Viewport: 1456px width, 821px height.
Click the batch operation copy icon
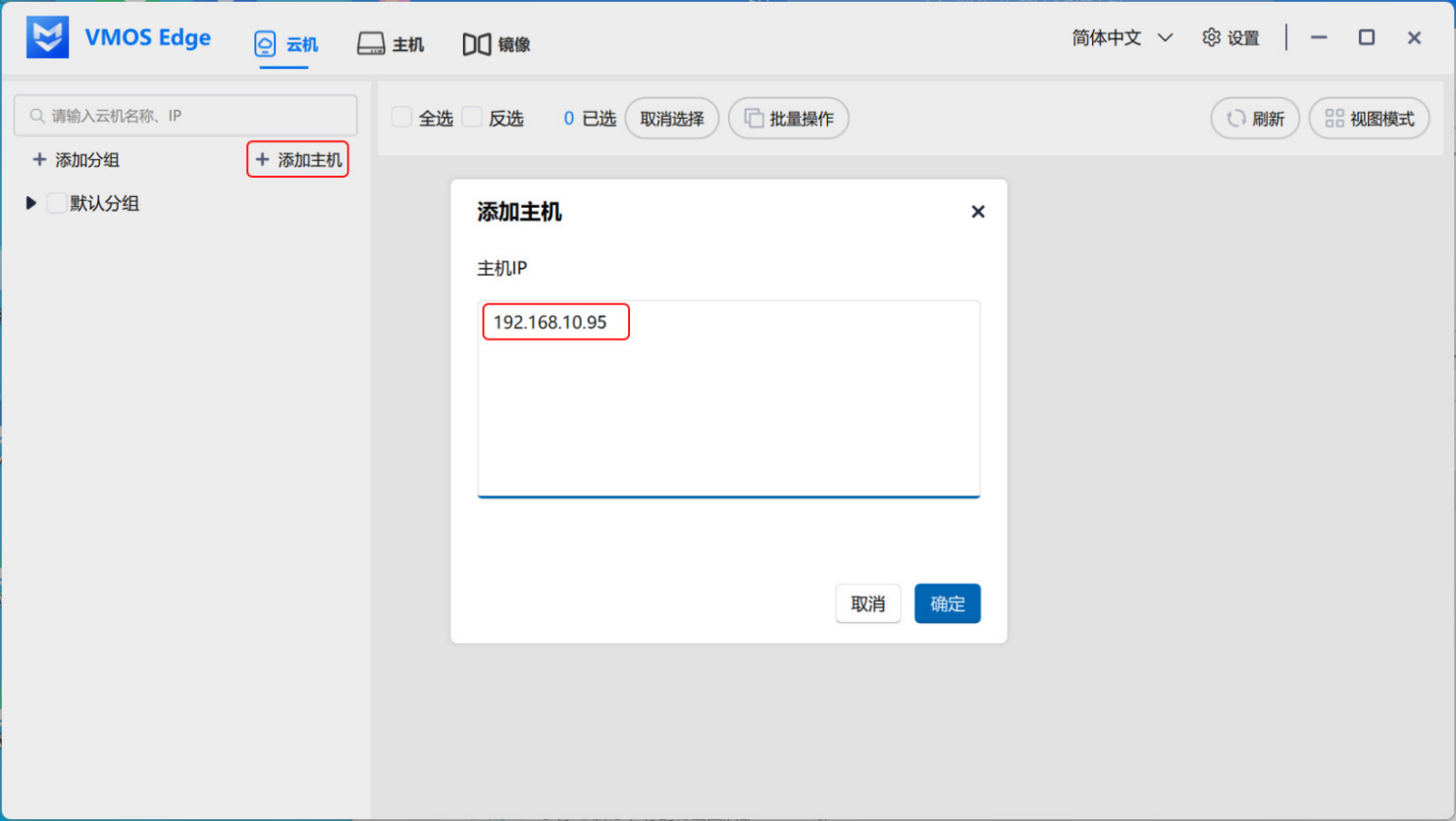tap(754, 119)
